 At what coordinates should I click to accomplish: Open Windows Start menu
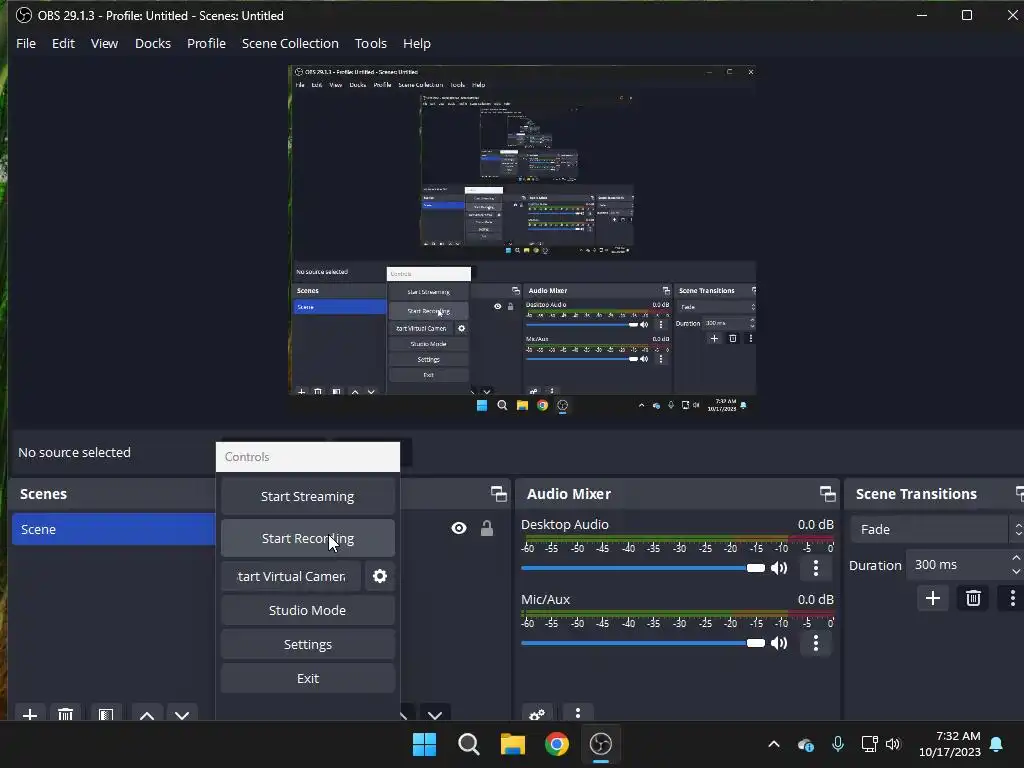[x=424, y=744]
